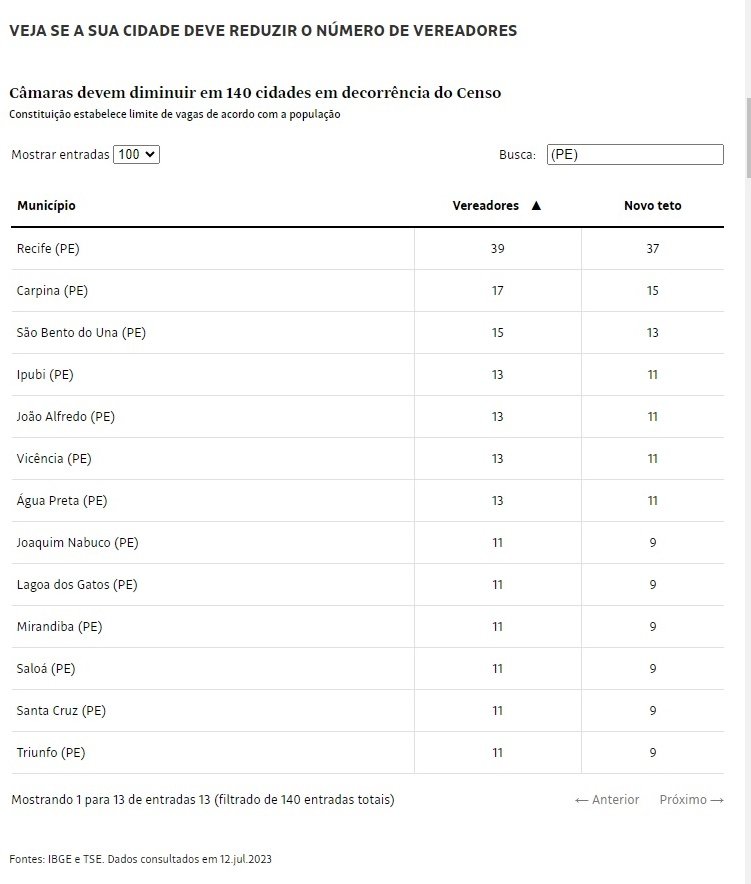This screenshot has height=884, width=751.
Task: Select the Saloá (PE) row
Action: click(46, 669)
